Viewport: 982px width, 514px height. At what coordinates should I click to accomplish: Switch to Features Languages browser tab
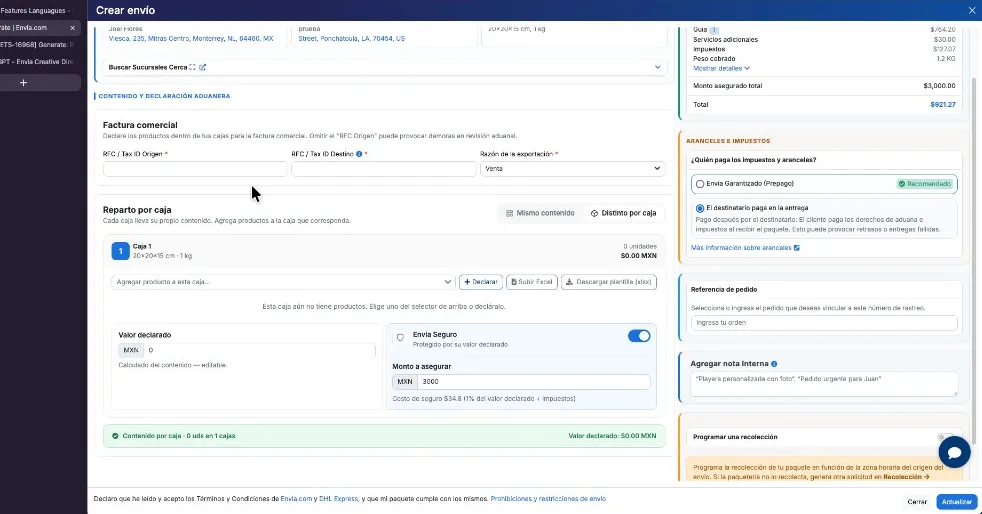[x=35, y=11]
